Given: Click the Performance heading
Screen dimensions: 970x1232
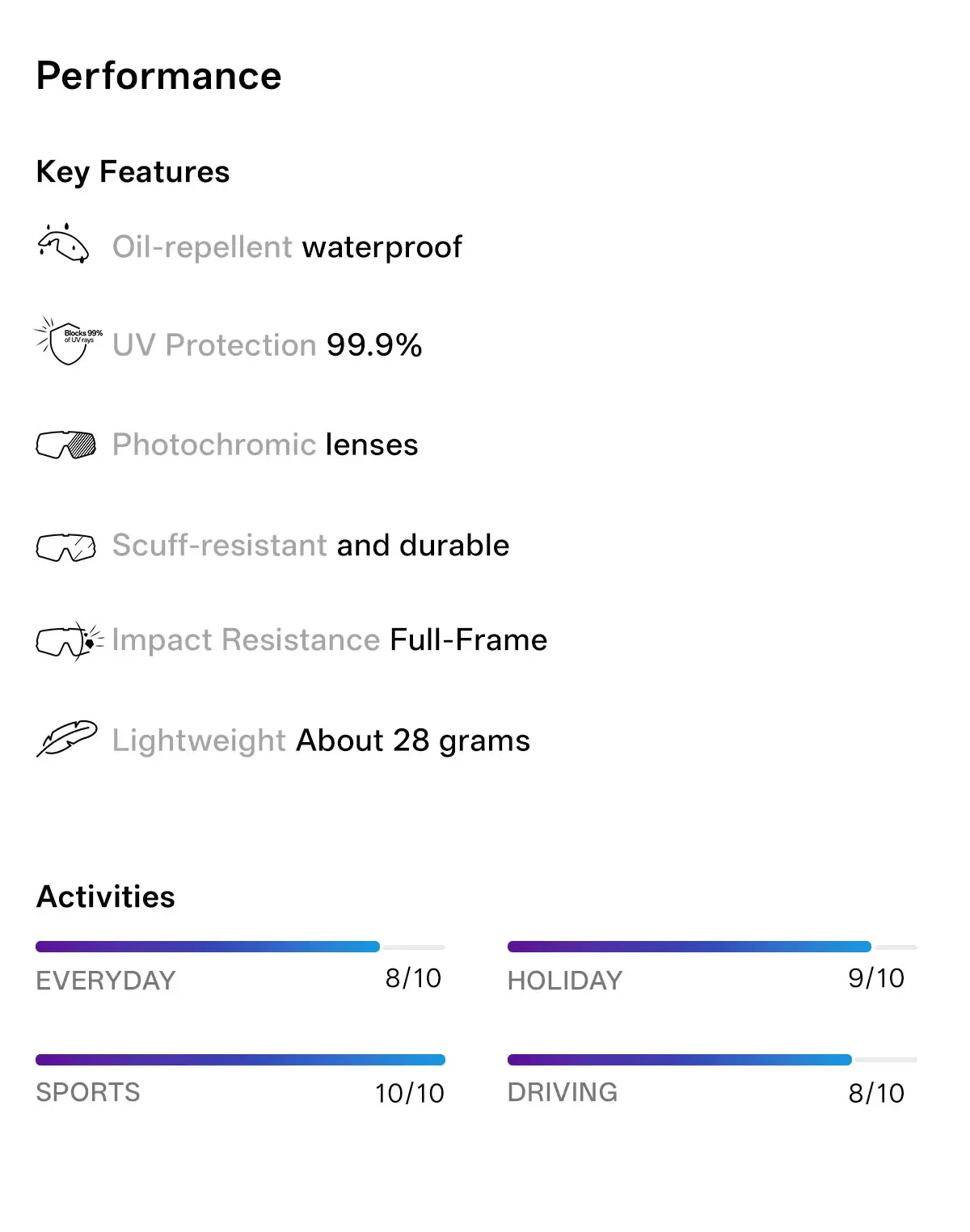Looking at the screenshot, I should (159, 76).
